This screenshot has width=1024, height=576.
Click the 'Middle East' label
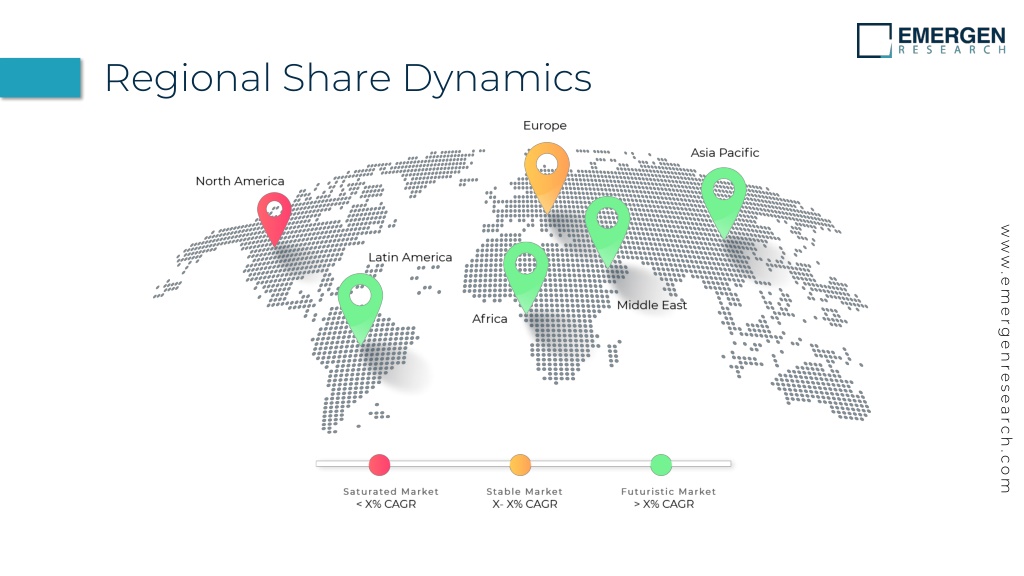[x=652, y=305]
